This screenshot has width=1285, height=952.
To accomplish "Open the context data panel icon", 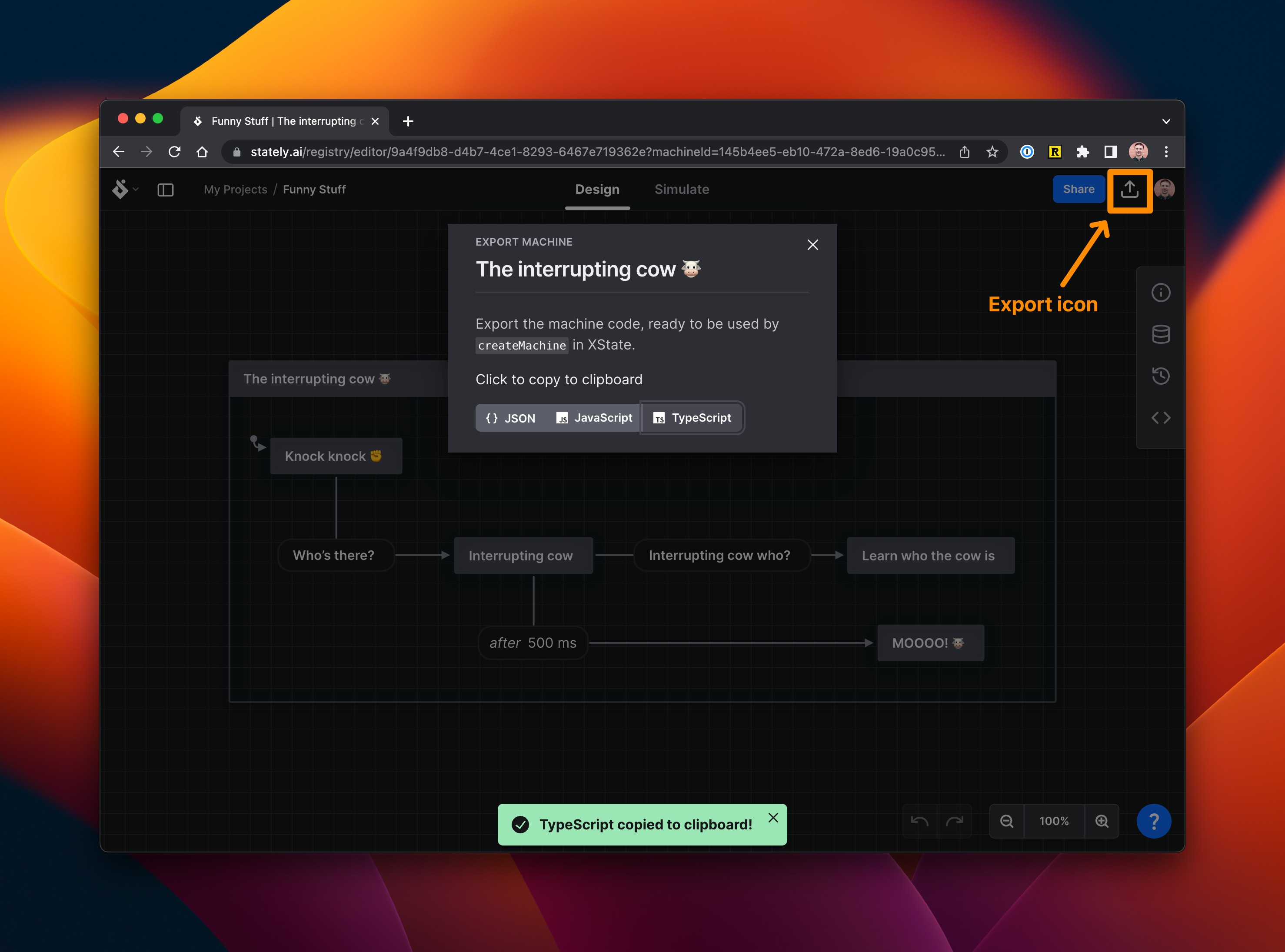I will (1161, 334).
